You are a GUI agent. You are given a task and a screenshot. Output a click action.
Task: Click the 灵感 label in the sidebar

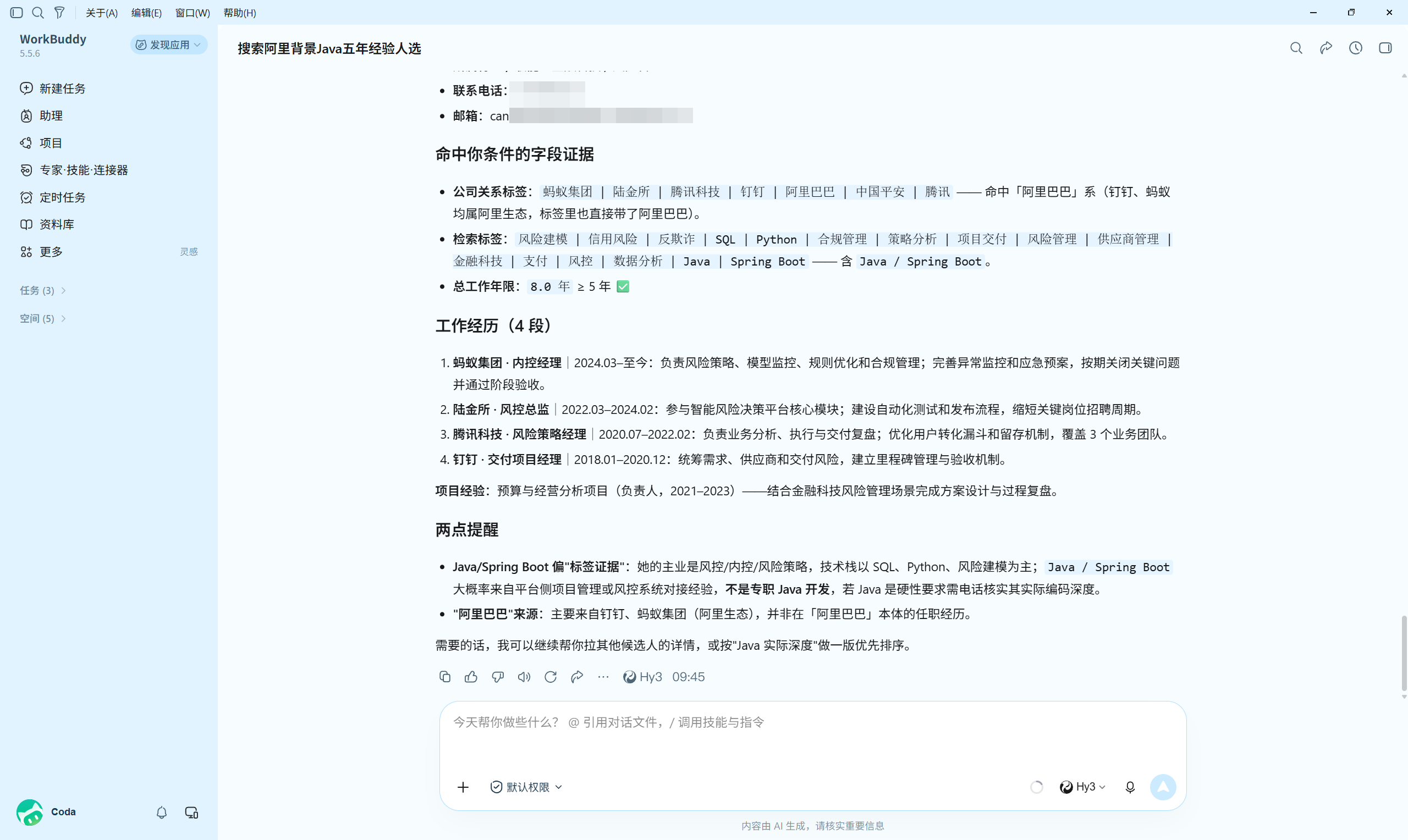189,251
